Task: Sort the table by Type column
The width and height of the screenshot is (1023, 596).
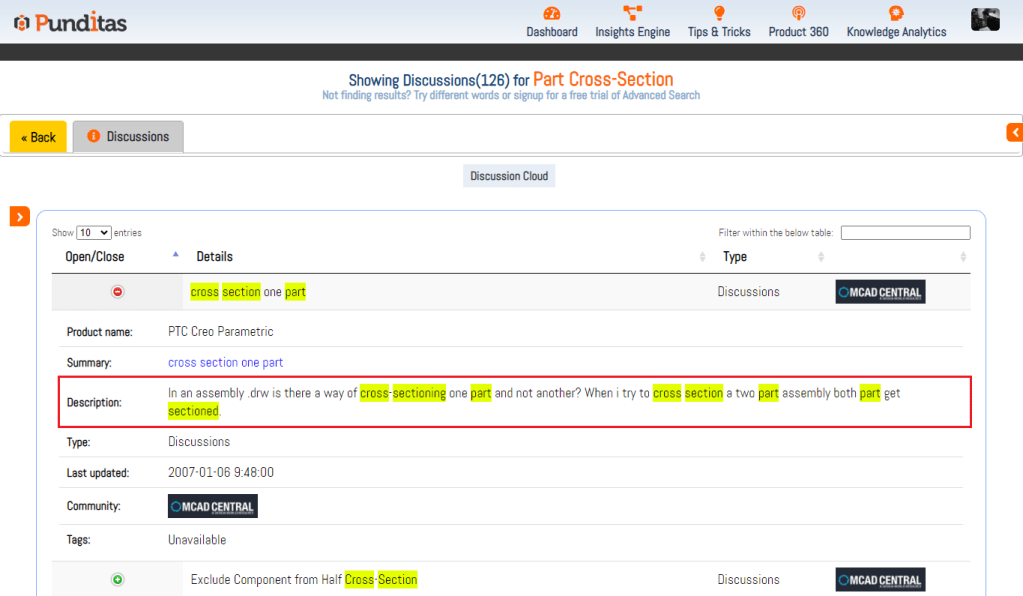Action: pos(735,257)
